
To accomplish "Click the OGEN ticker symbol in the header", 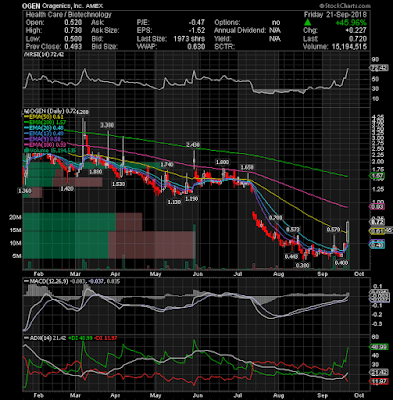I will 31,6.
